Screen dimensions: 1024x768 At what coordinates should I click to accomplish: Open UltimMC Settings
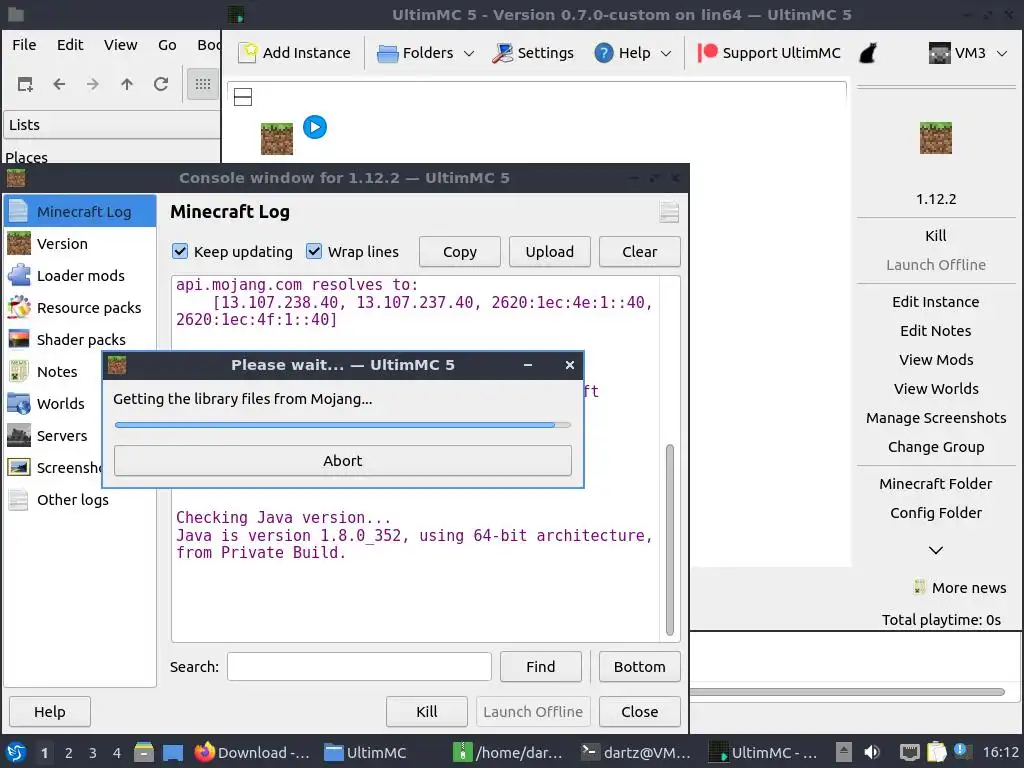tap(533, 53)
